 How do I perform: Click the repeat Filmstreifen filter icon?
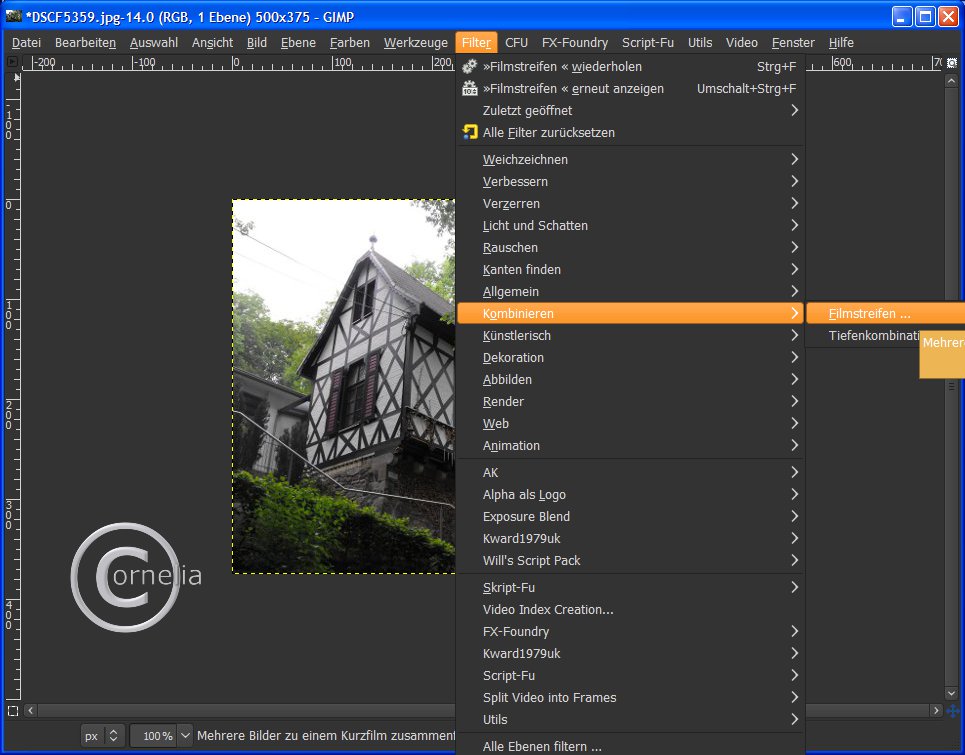[470, 67]
